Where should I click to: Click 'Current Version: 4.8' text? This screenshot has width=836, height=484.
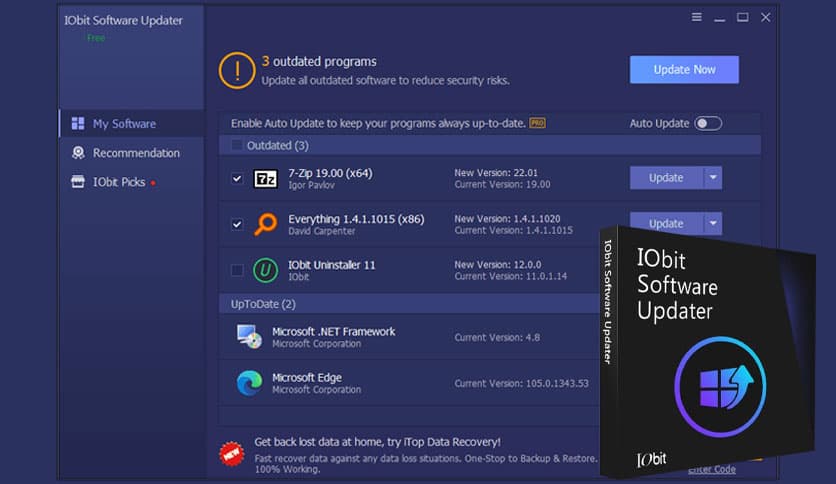pyautogui.click(x=497, y=337)
